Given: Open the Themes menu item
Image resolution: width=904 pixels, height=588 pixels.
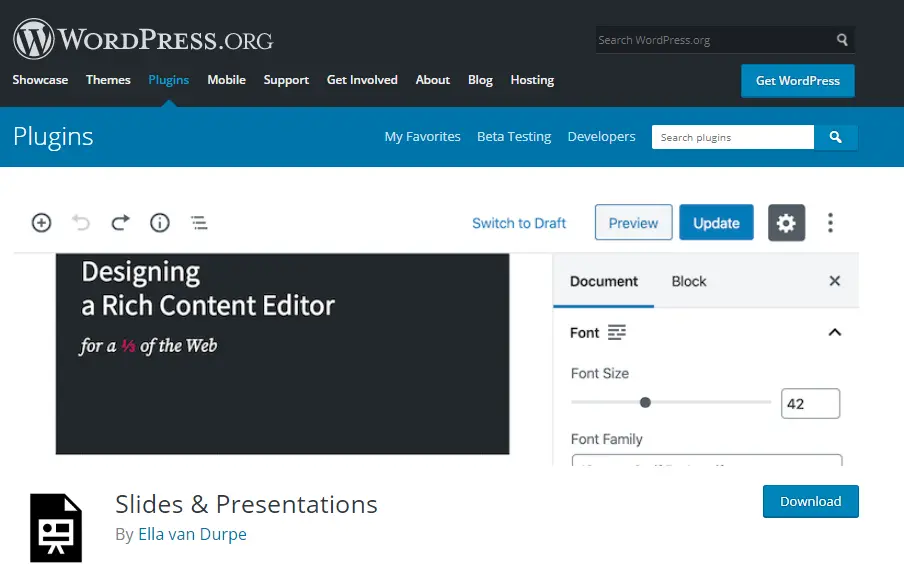Looking at the screenshot, I should [108, 80].
